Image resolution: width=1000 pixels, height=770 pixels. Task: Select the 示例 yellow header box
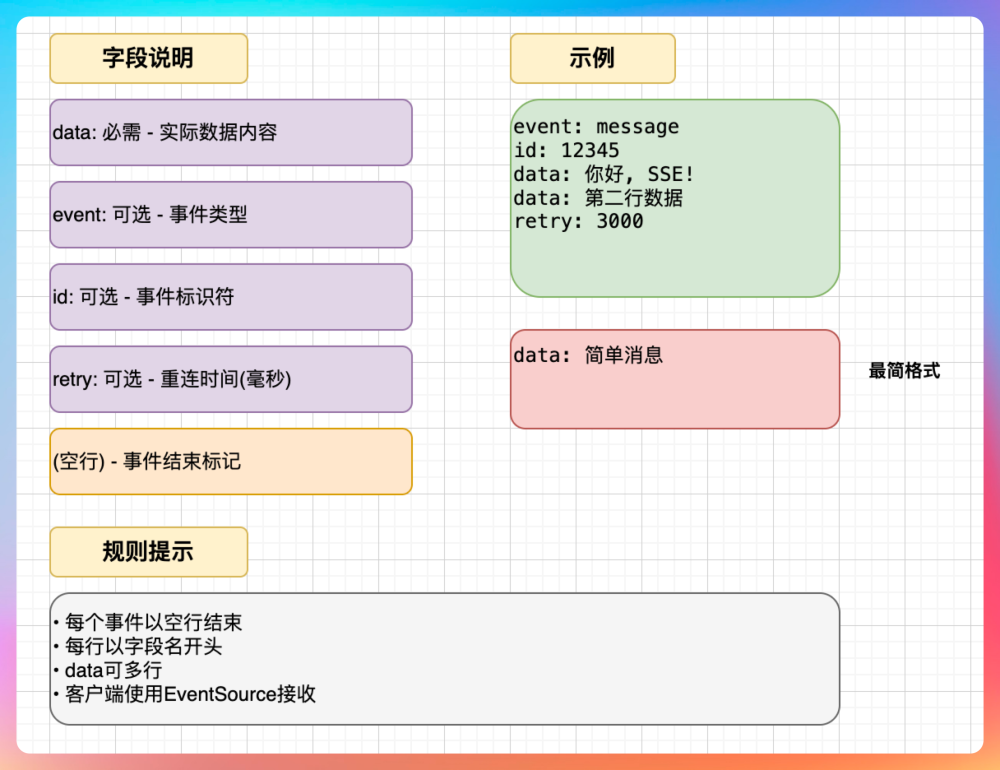click(592, 58)
